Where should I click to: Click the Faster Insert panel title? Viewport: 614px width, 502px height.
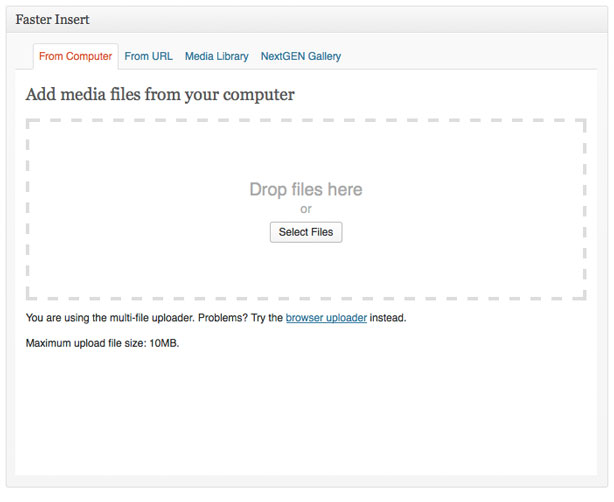click(52, 20)
